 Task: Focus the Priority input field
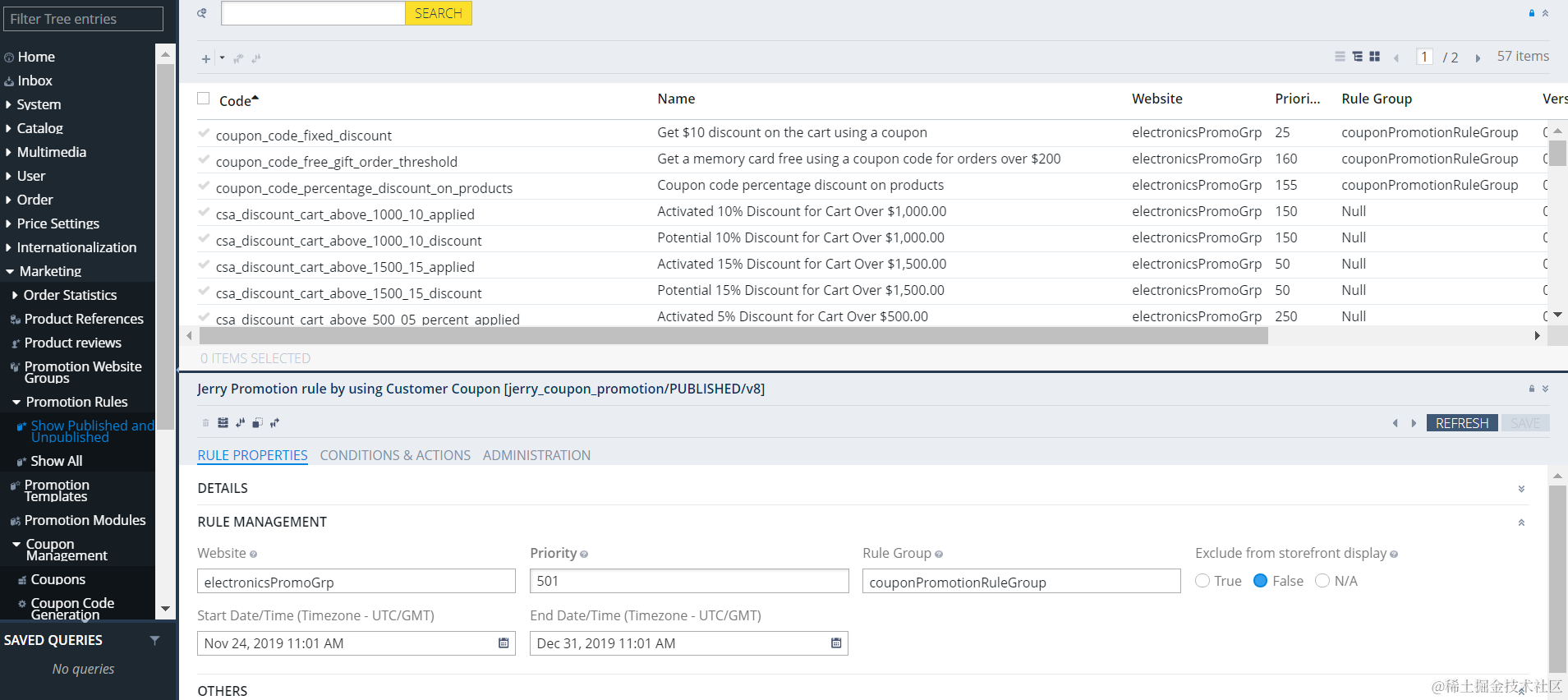689,581
